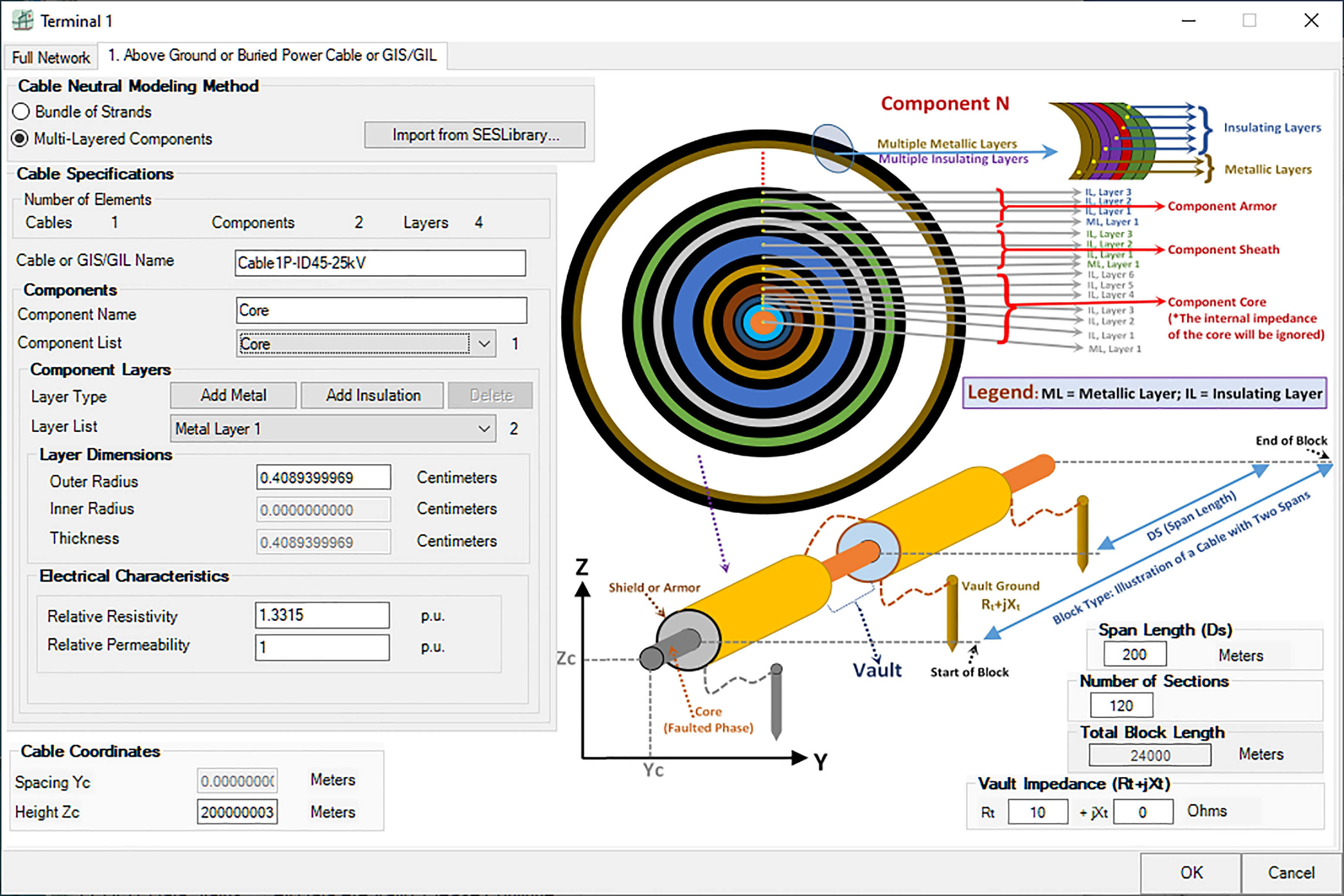Click Import from SESLibrary button

[474, 135]
